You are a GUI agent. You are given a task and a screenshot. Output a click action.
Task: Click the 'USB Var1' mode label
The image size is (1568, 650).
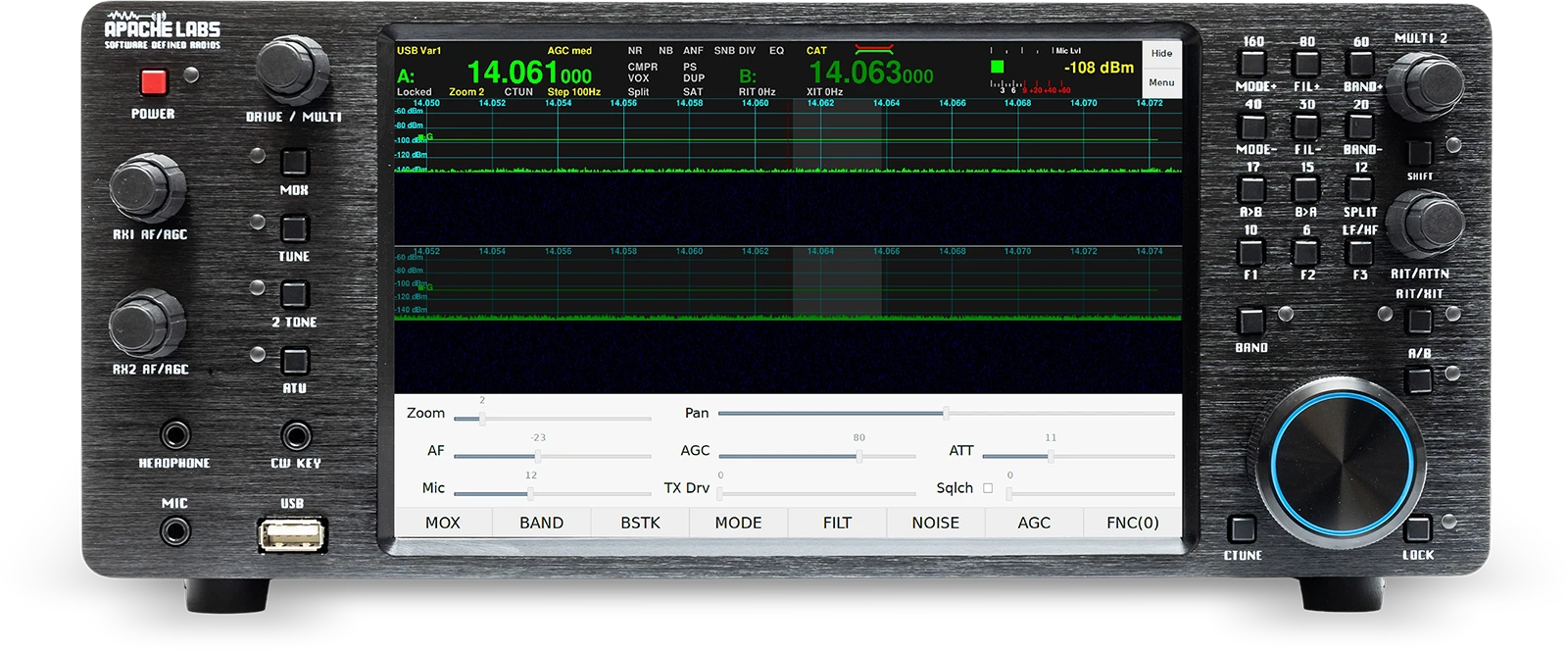(418, 51)
